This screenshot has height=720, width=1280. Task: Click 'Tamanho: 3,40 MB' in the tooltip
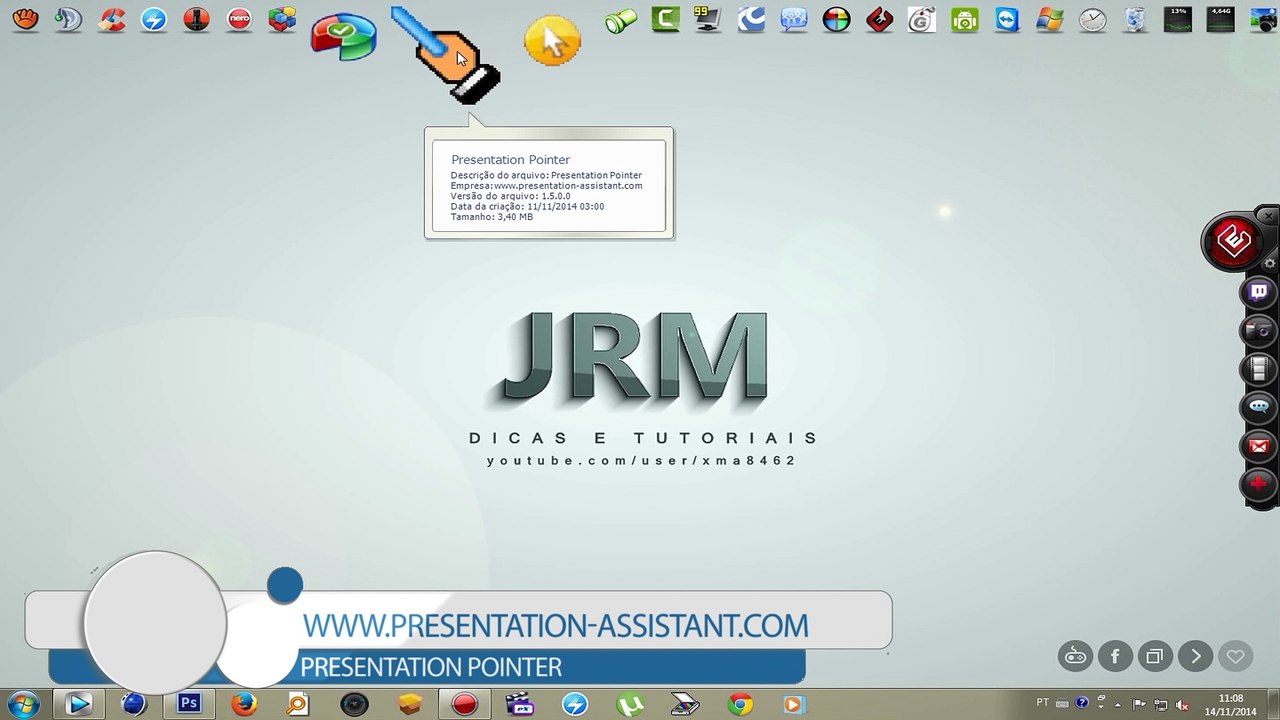(491, 217)
